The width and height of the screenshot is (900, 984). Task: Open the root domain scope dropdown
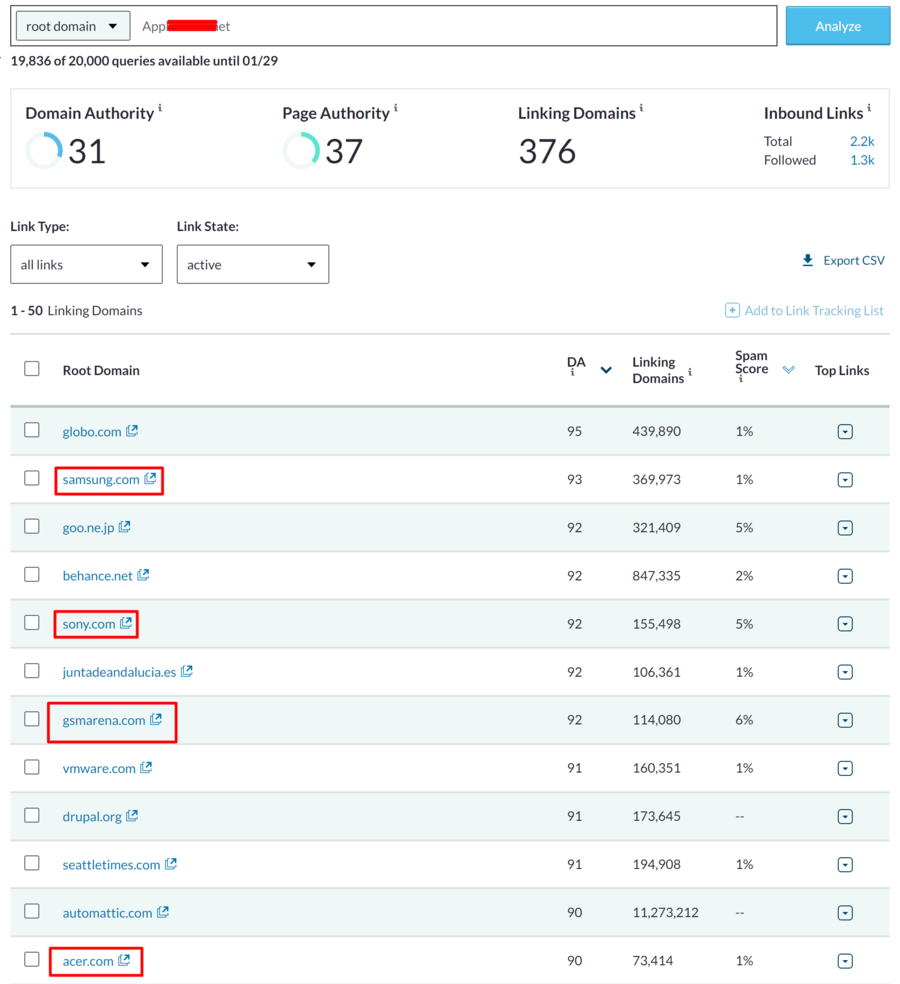[x=73, y=26]
